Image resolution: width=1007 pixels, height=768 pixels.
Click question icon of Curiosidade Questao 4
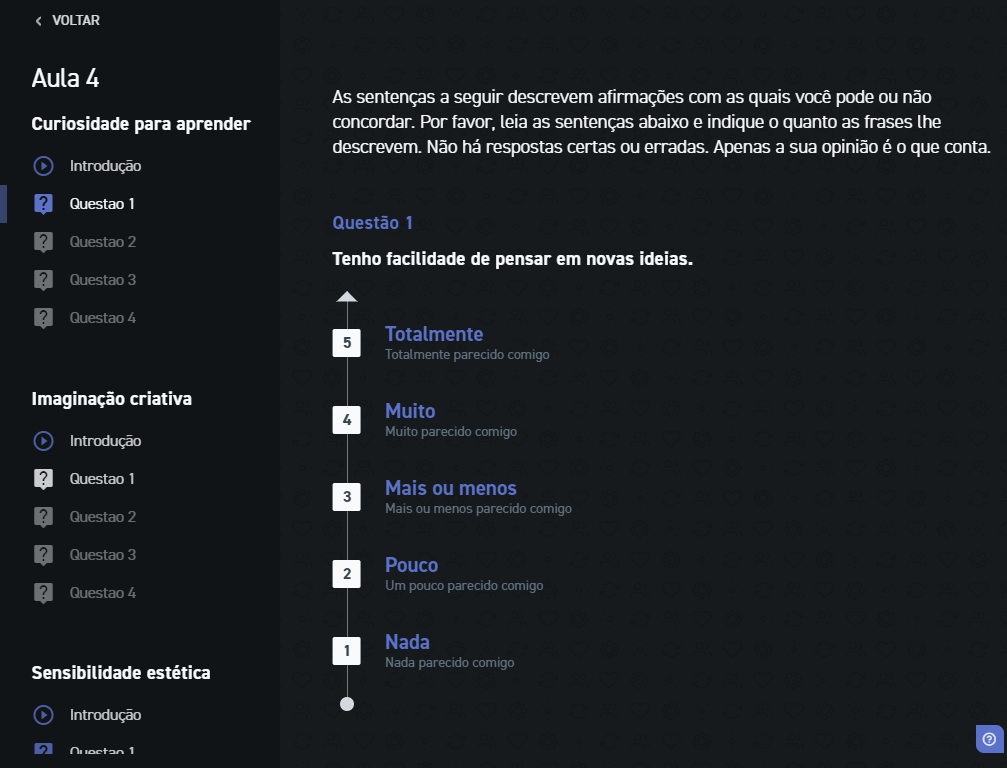[43, 318]
